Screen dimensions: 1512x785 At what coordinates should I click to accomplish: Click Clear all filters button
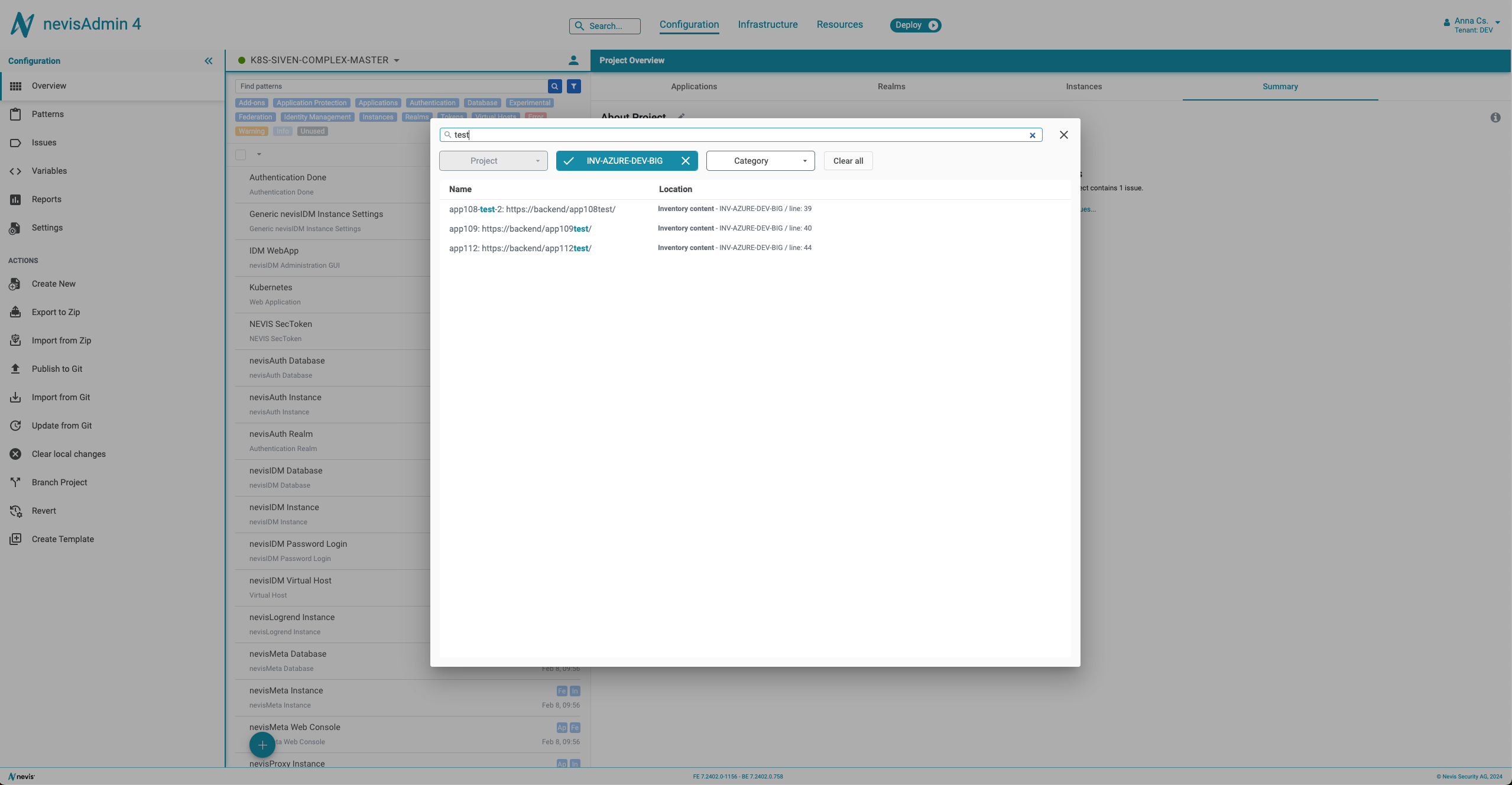pyautogui.click(x=848, y=161)
